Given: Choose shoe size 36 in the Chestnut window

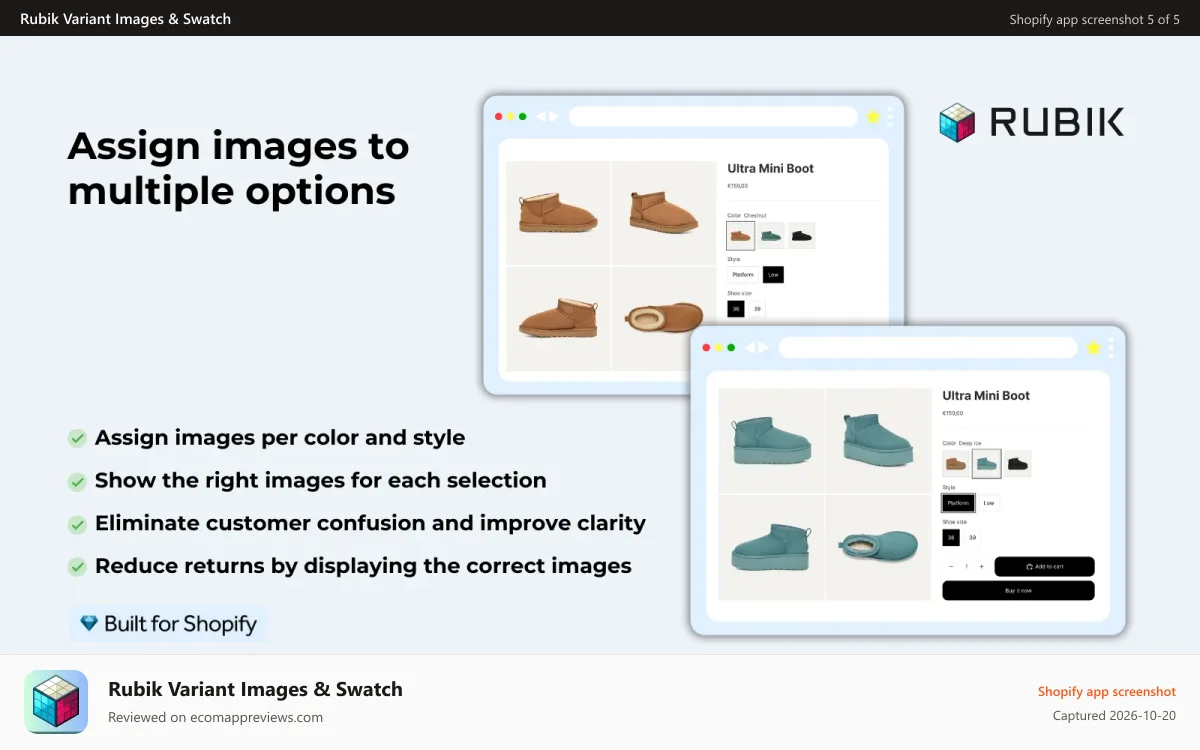Looking at the screenshot, I should [736, 309].
